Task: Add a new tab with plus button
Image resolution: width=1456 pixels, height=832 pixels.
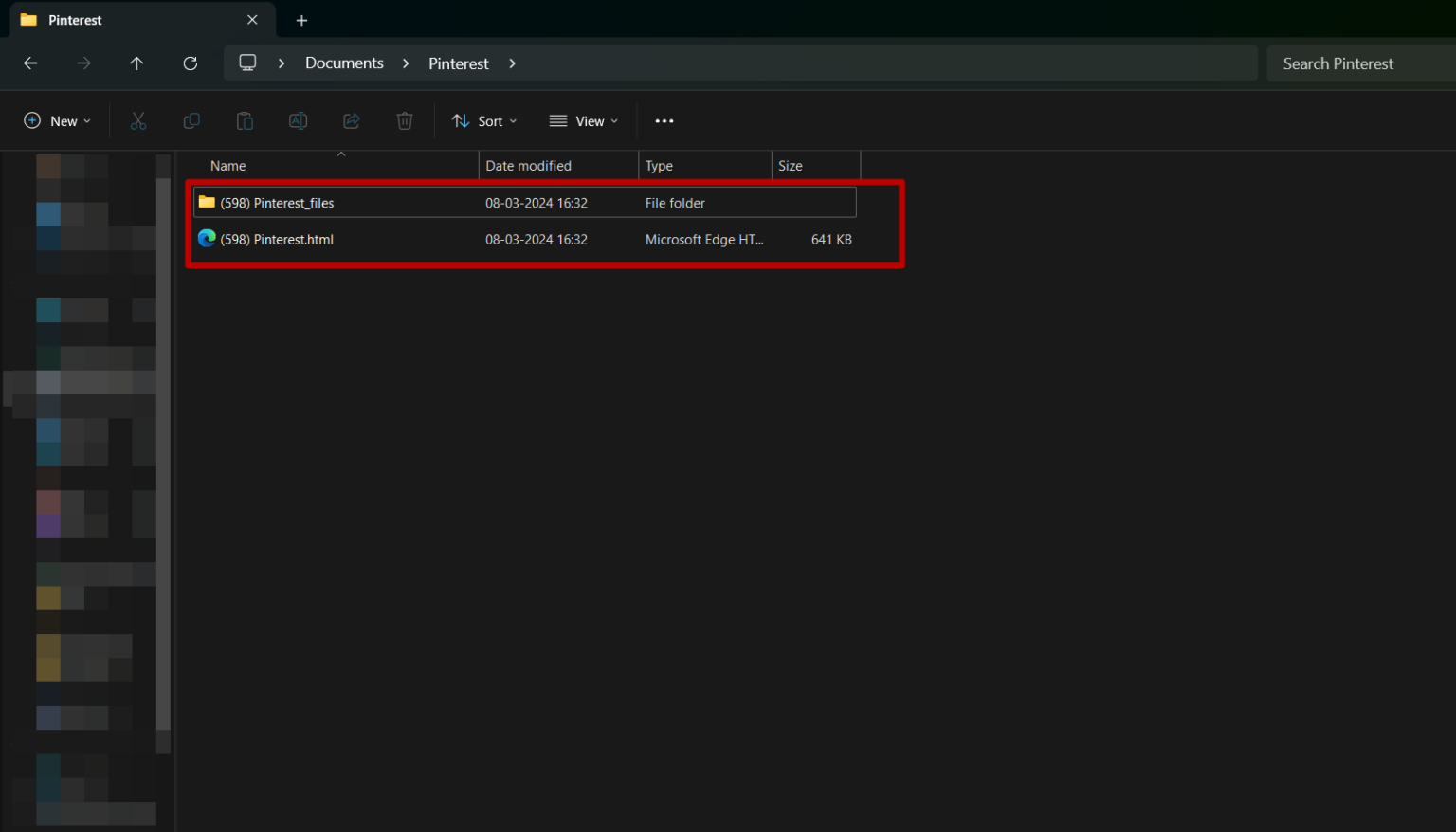Action: pos(301,20)
